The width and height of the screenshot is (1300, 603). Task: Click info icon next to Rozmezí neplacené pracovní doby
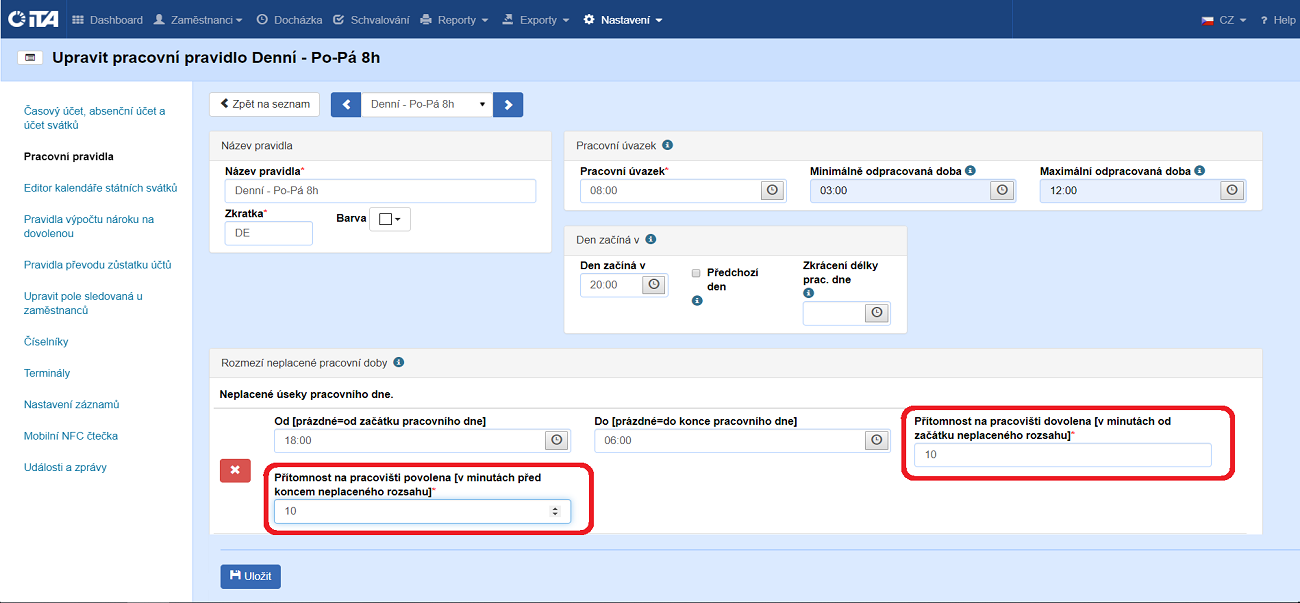398,363
